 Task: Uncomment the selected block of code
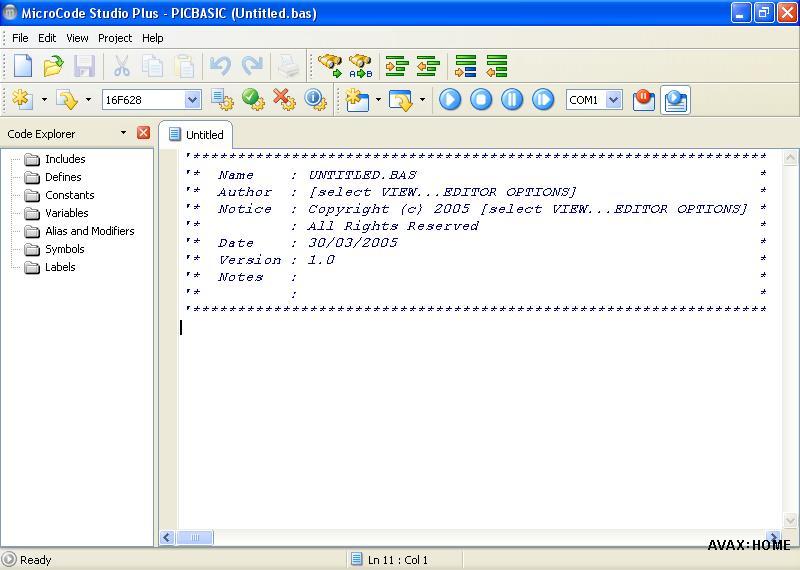point(496,66)
